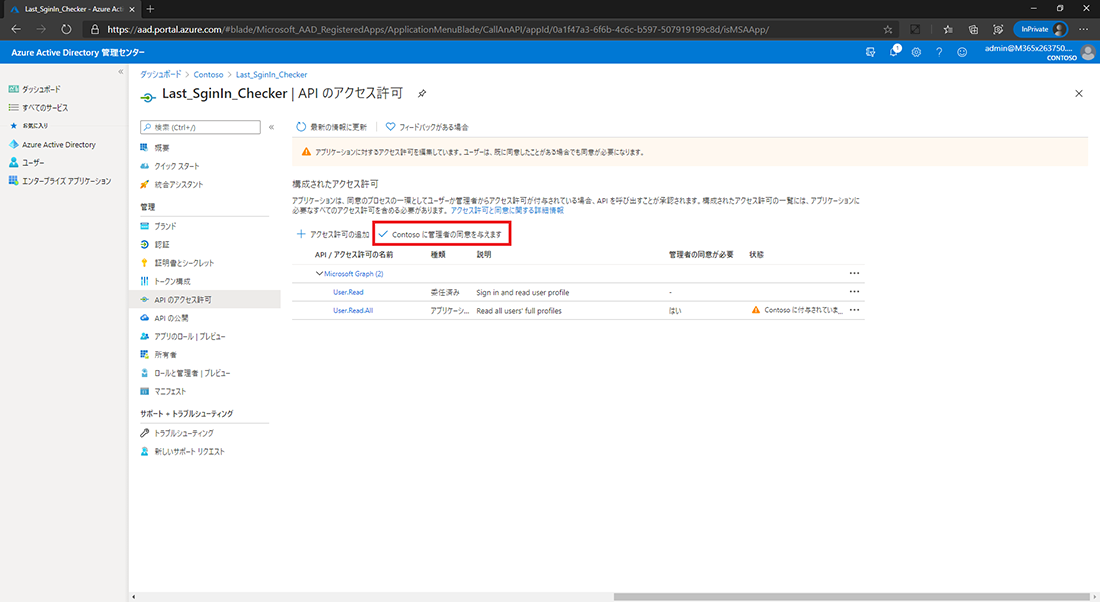Open the browser settings and more menu
The width and height of the screenshot is (1100, 602).
click(x=1084, y=29)
